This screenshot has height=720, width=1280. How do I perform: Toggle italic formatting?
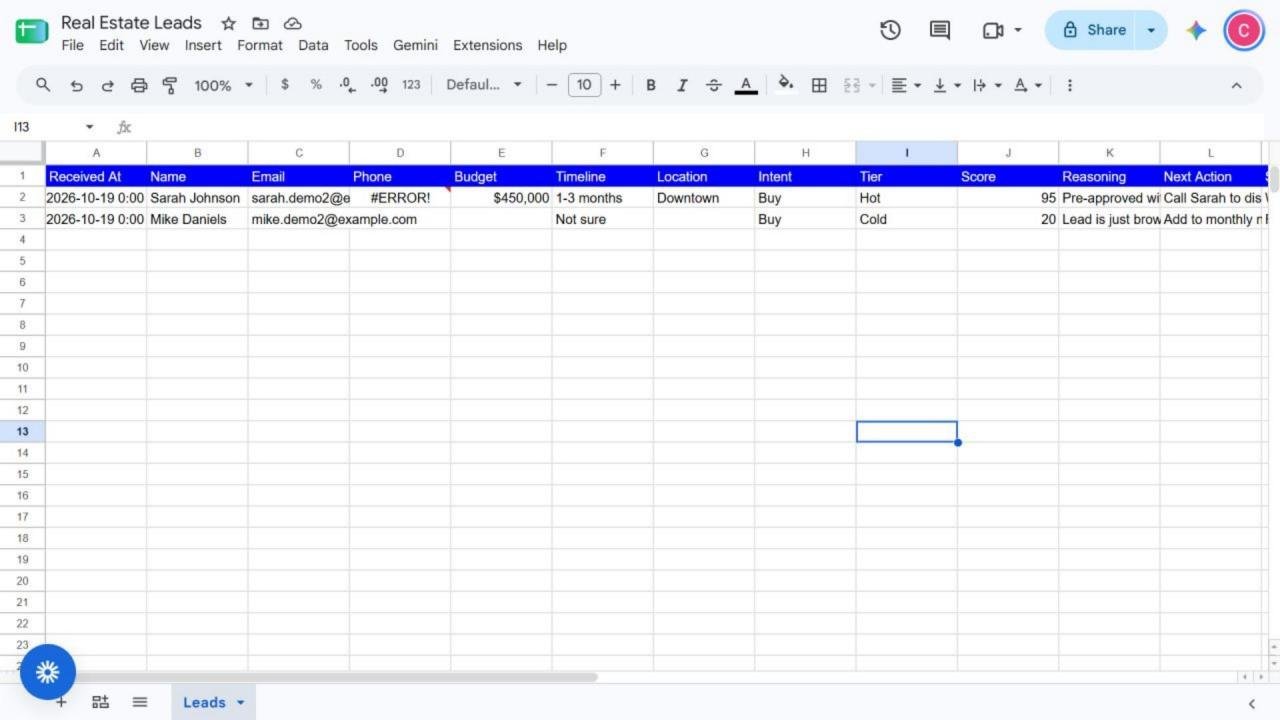pos(682,85)
